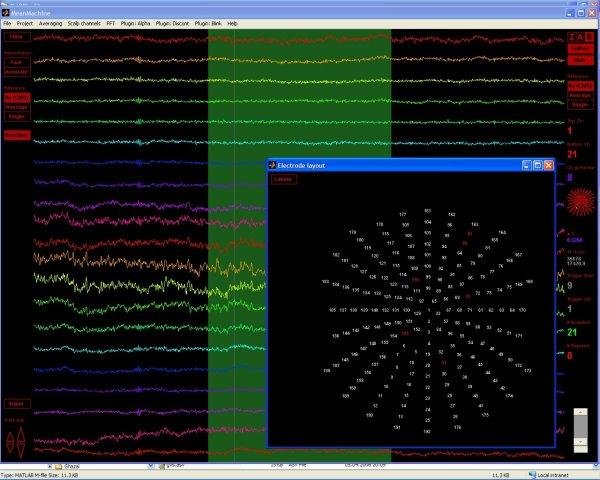
Task: Open the File menu
Action: [x=7, y=22]
